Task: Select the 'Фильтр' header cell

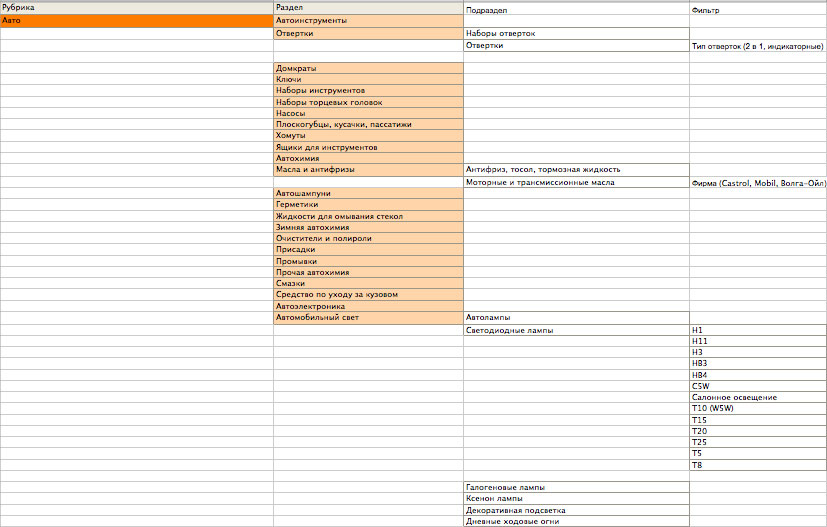Action: (757, 9)
